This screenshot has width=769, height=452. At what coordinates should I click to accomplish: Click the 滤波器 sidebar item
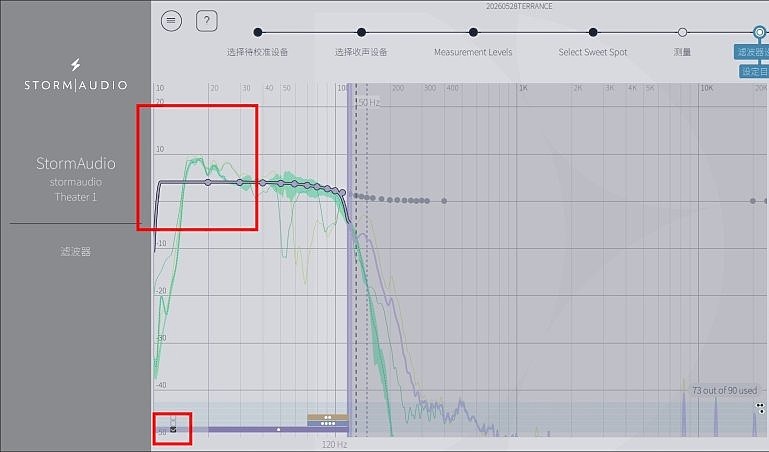point(76,251)
